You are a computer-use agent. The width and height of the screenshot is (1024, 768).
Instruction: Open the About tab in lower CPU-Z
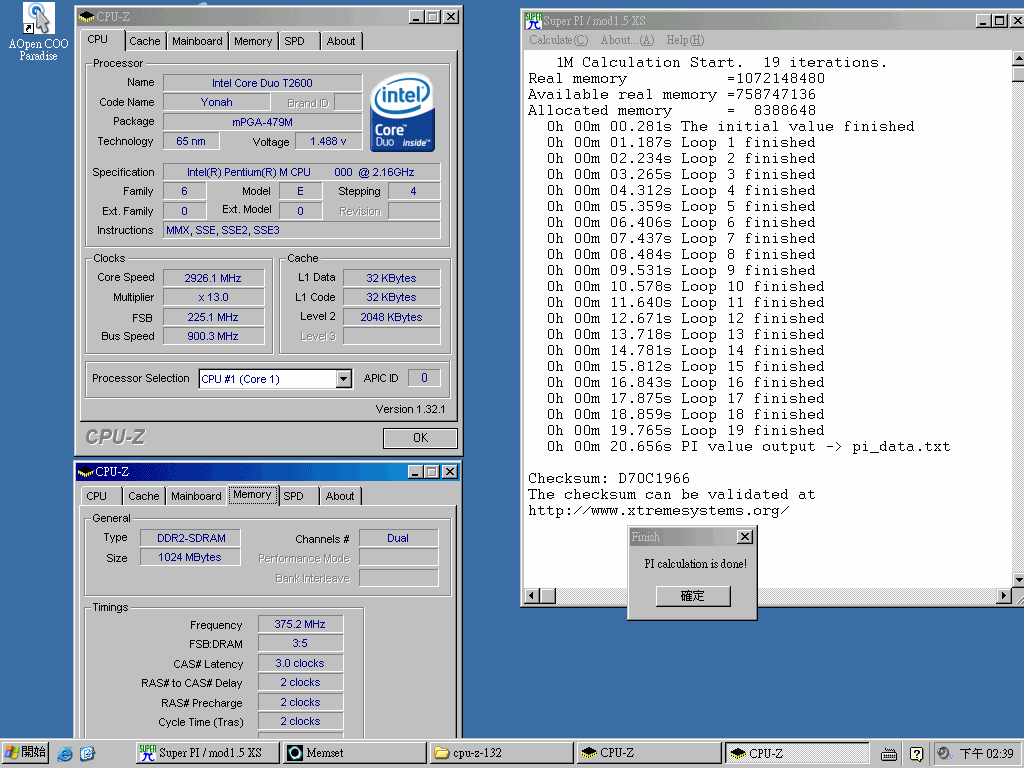coord(340,496)
